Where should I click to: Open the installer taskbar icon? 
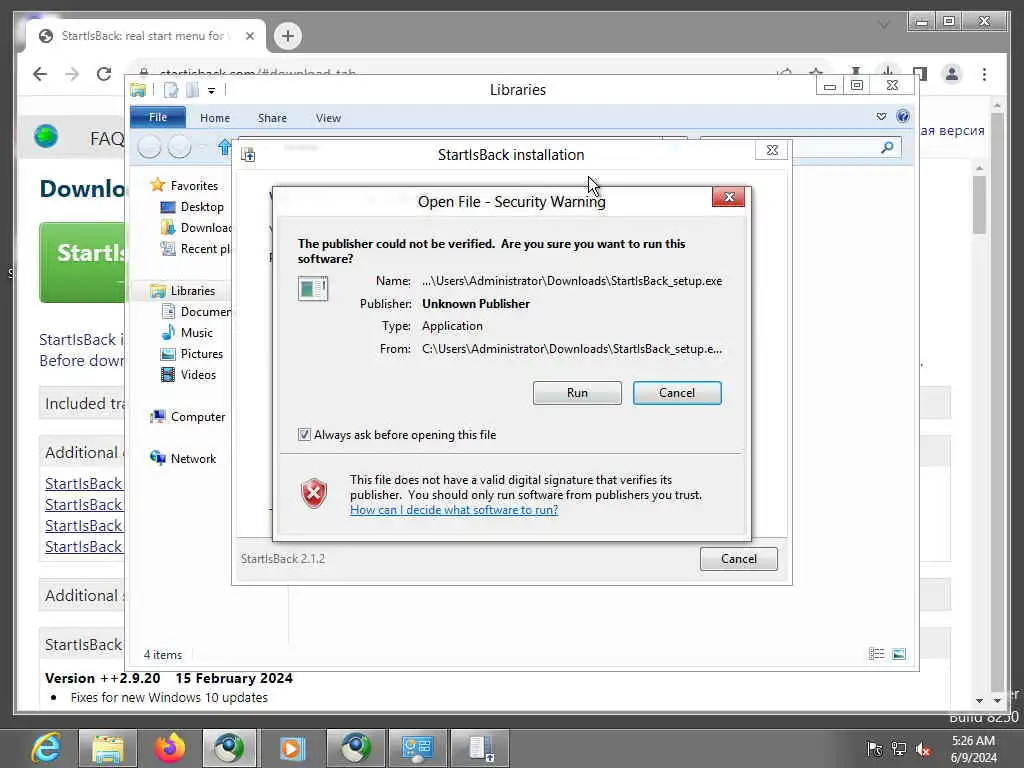coord(481,748)
